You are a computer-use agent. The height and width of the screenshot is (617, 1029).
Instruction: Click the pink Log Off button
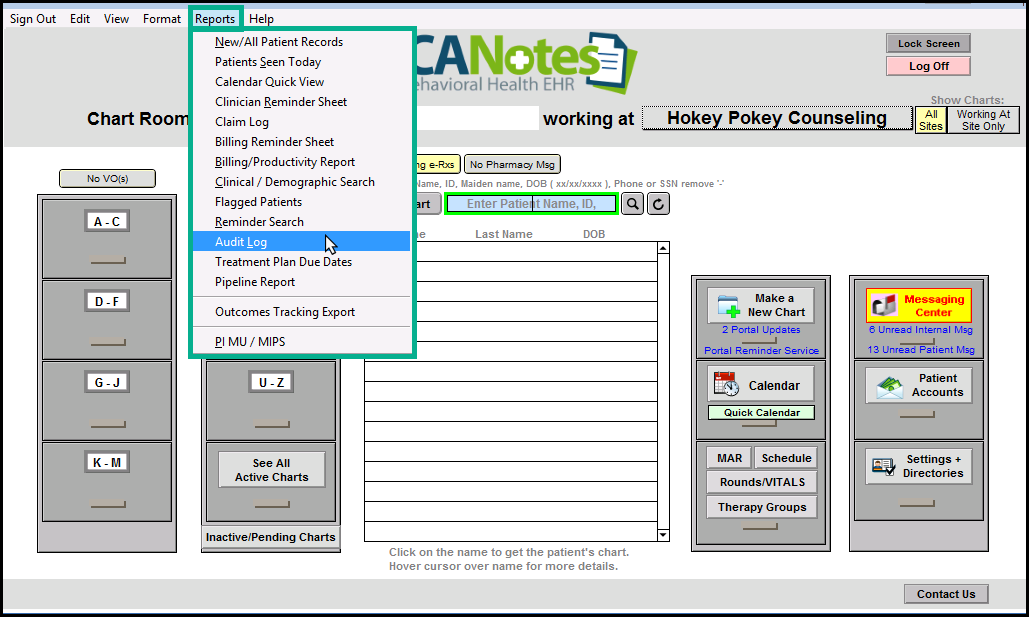coord(928,66)
